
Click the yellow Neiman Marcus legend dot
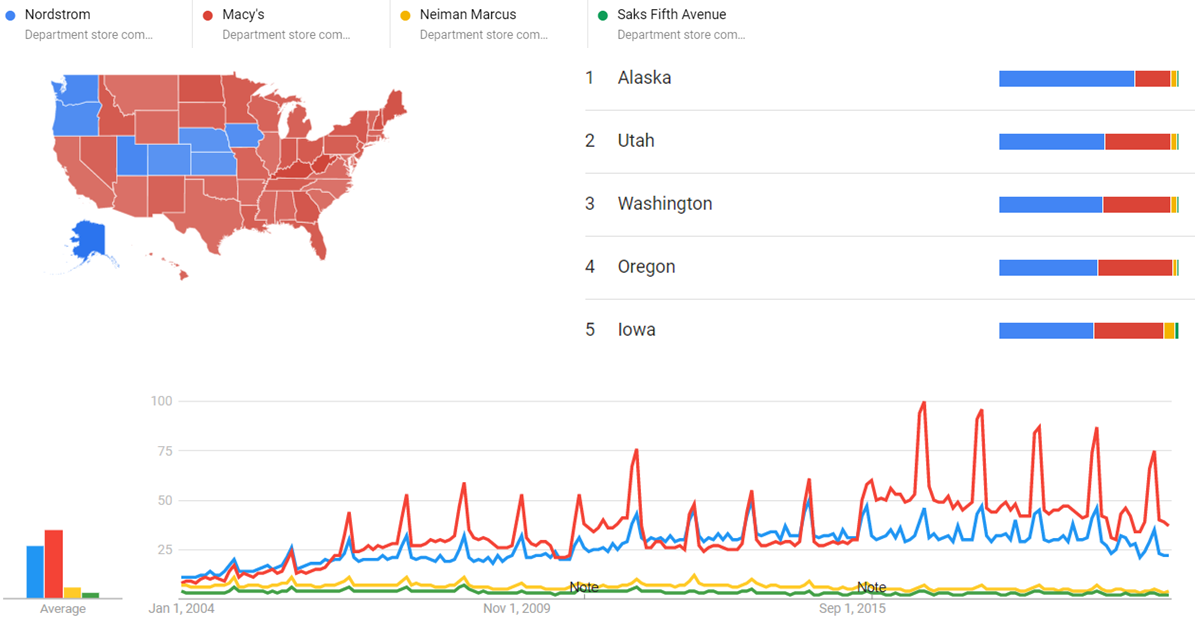(405, 15)
